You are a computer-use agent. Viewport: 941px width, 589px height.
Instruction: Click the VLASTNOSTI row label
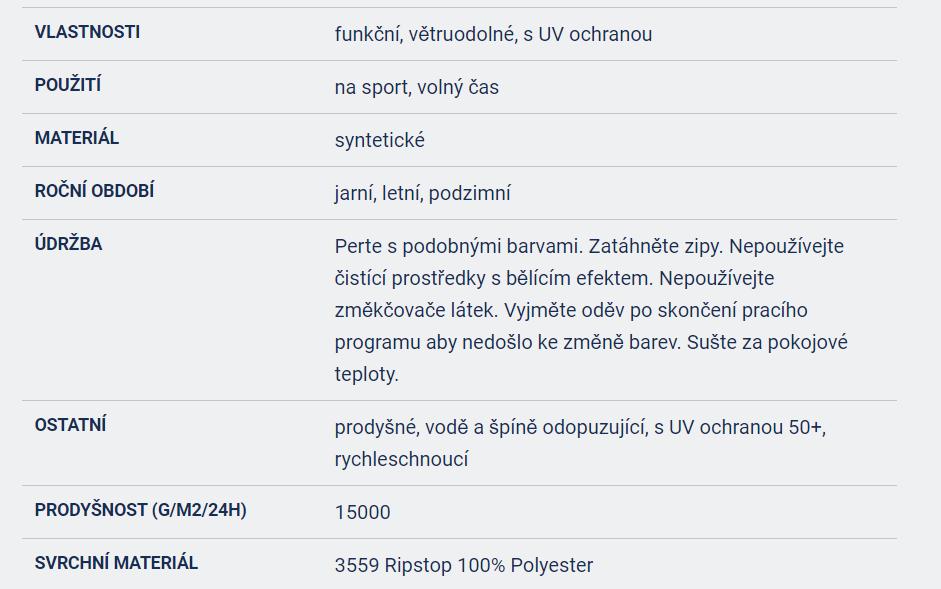pyautogui.click(x=87, y=32)
